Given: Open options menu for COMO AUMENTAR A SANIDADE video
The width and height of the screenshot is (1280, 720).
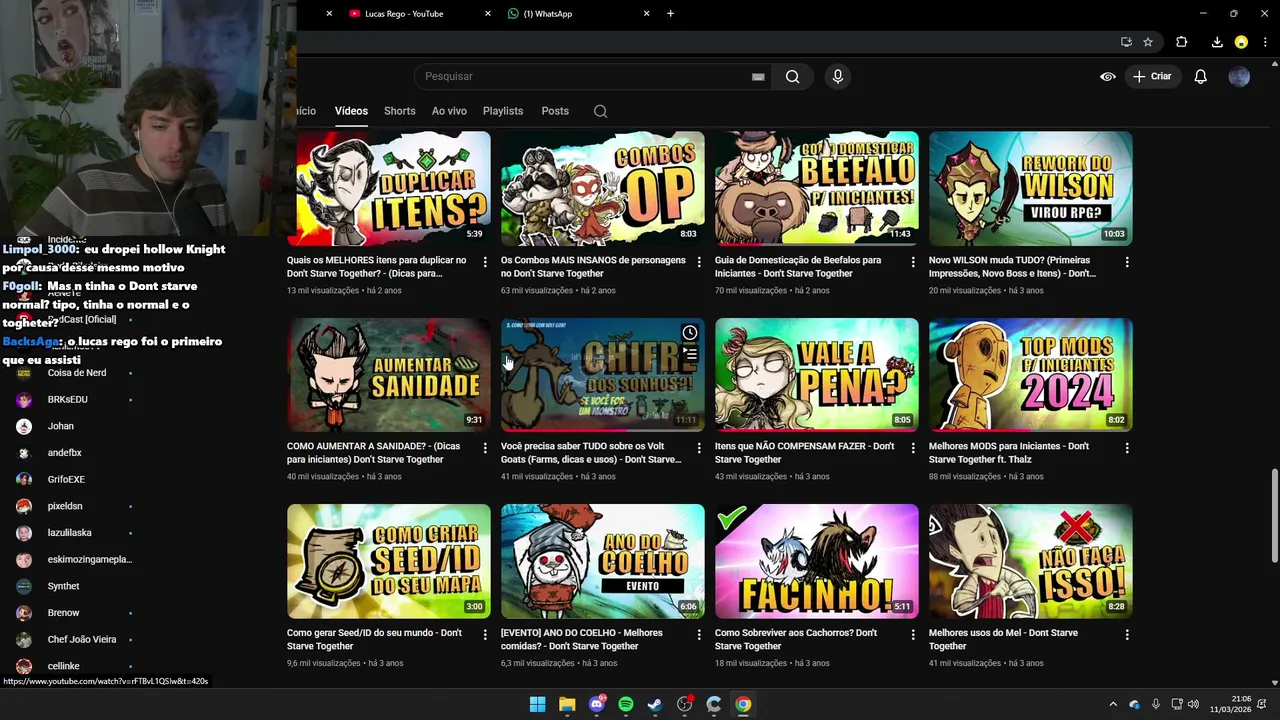Looking at the screenshot, I should [x=485, y=448].
